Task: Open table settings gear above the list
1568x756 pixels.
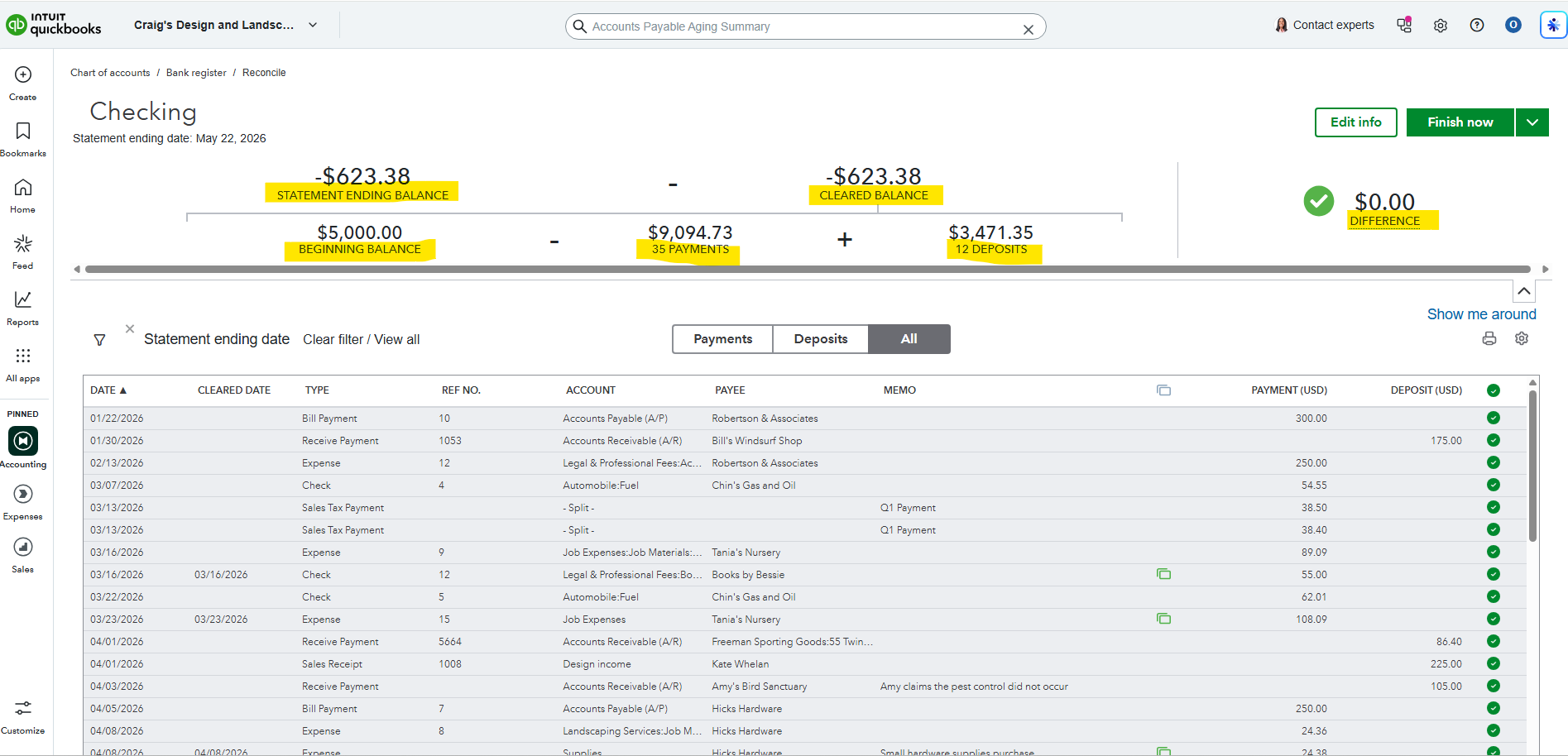Action: [x=1522, y=338]
